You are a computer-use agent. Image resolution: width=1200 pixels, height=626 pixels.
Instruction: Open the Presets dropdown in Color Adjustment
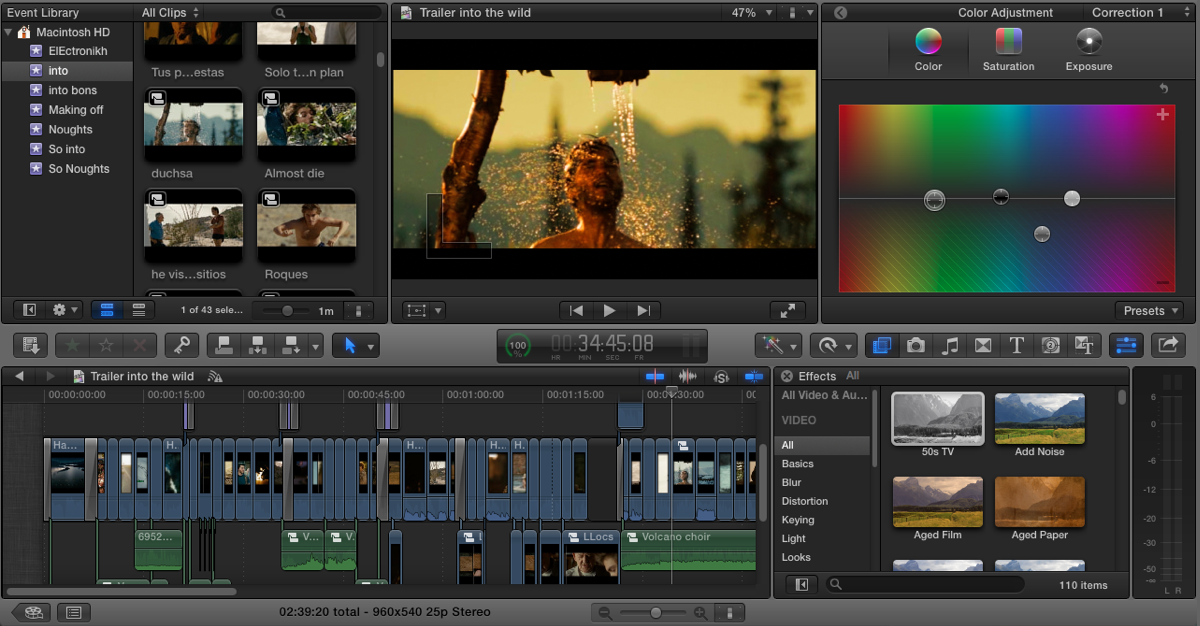pos(1148,310)
